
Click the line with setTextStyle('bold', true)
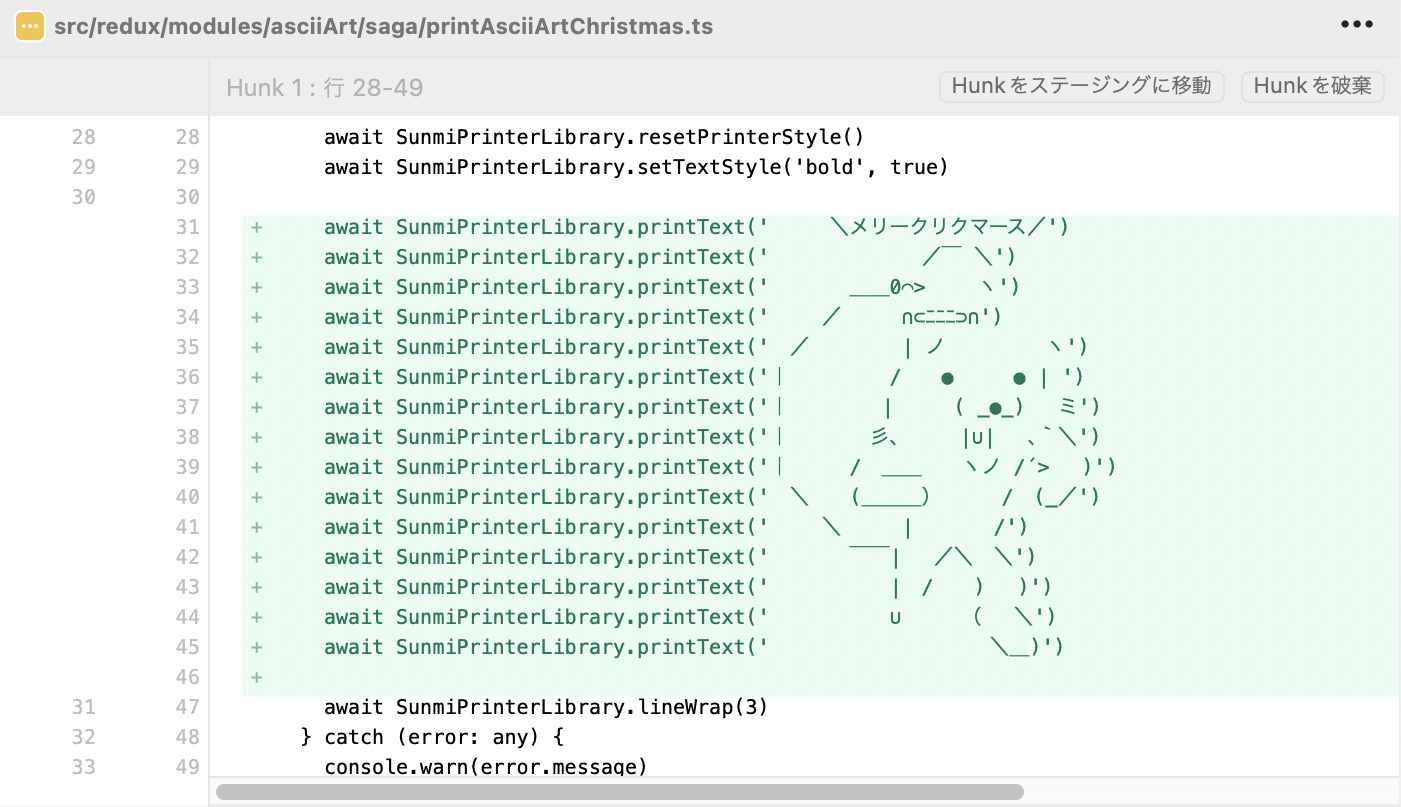(x=820, y=167)
